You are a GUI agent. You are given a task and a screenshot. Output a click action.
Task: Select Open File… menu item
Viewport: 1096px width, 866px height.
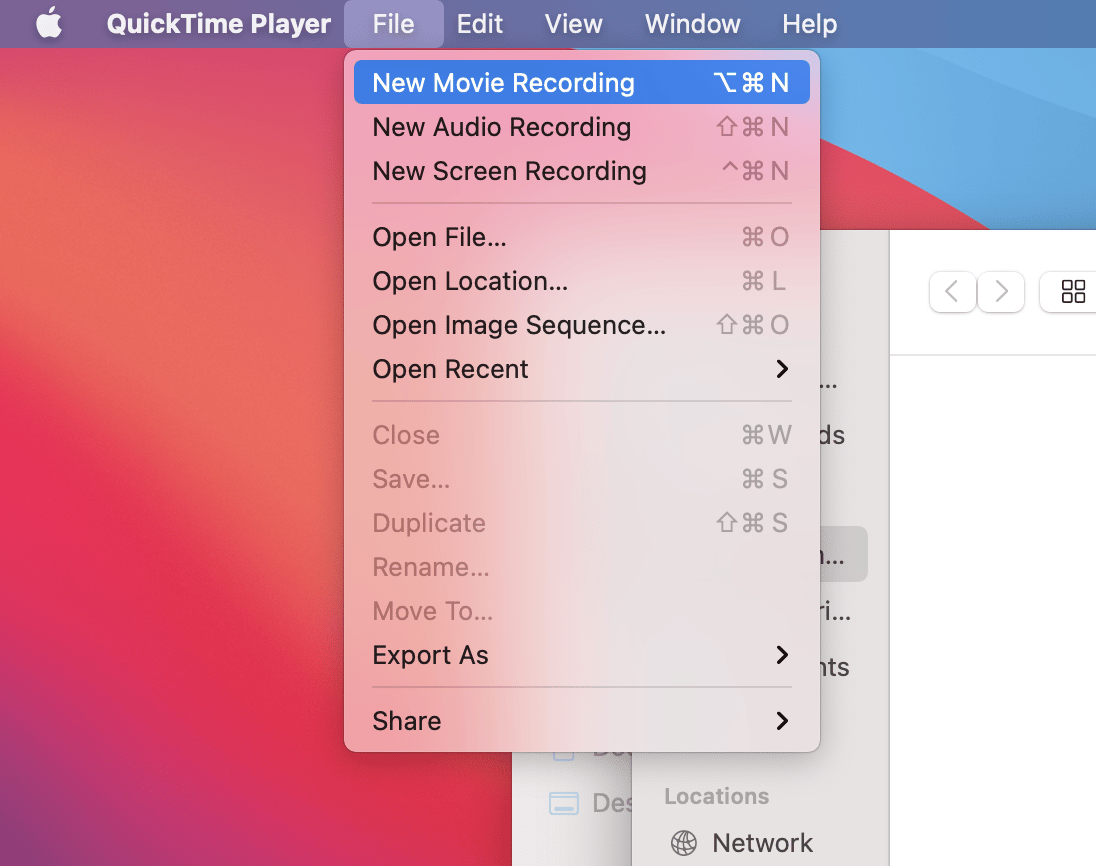[x=582, y=237]
